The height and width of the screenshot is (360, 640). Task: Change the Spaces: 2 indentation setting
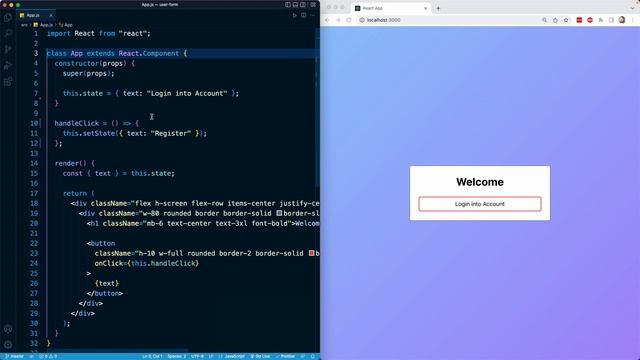click(x=177, y=356)
